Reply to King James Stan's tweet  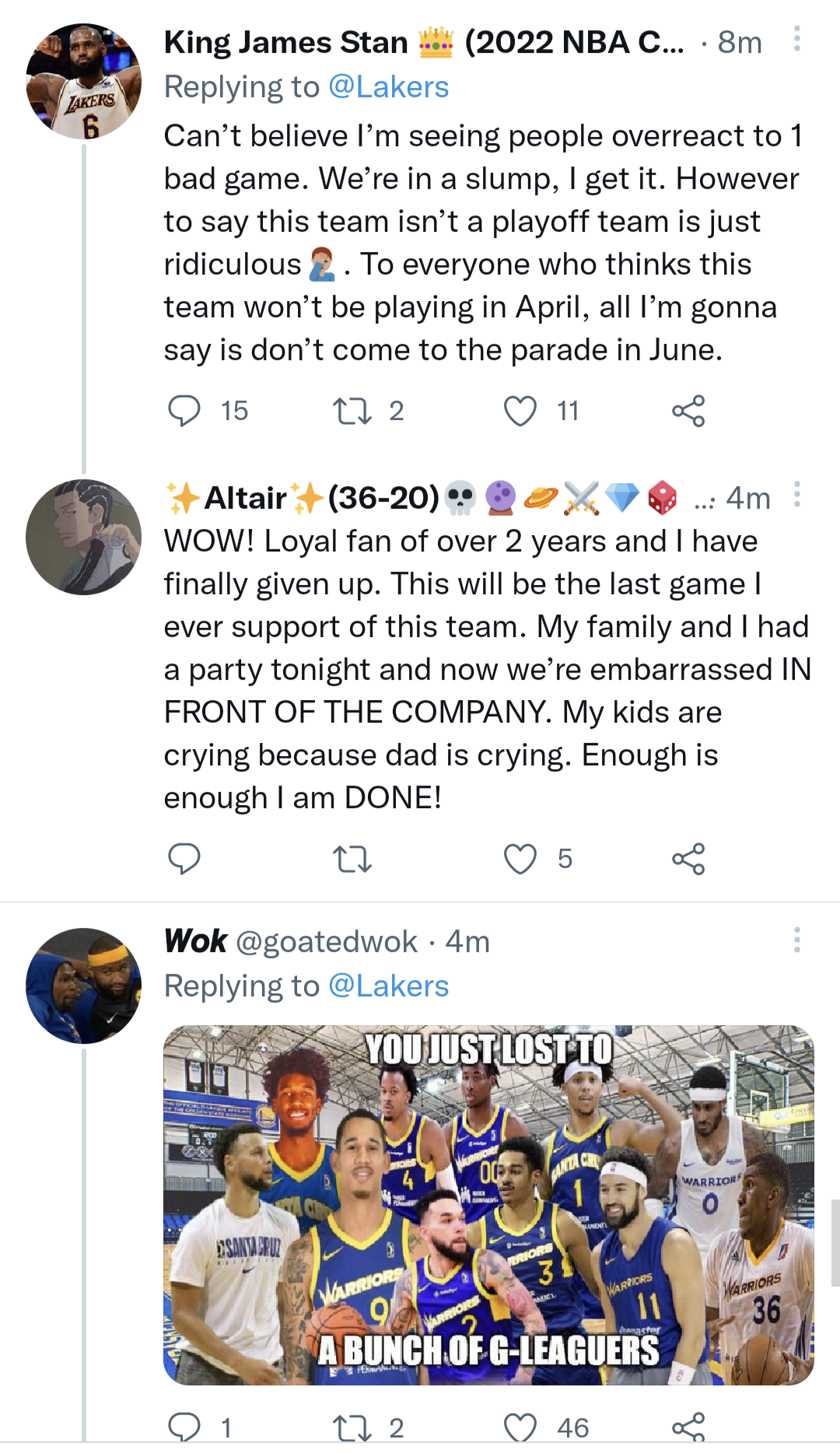click(184, 411)
